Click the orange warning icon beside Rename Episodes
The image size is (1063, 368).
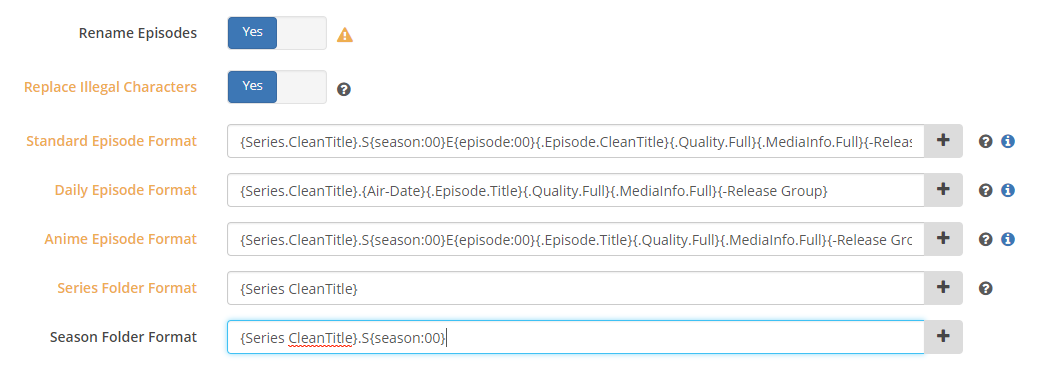(x=344, y=35)
